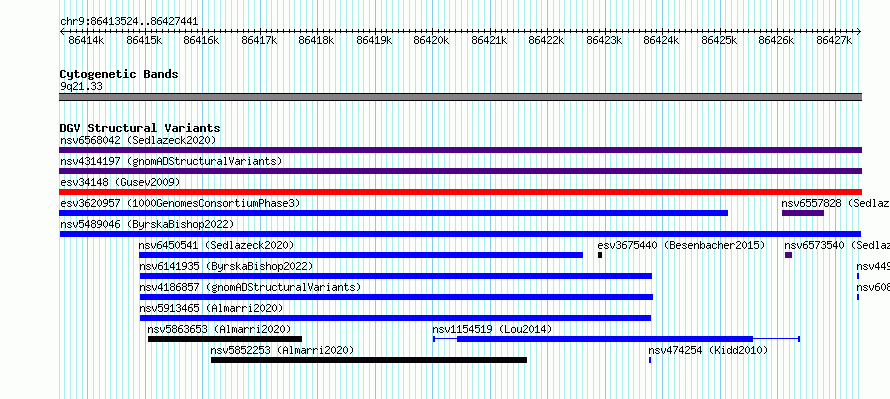This screenshot has height=399, width=890.
Task: Click the black nsv5863653 bar
Action: 225,339
